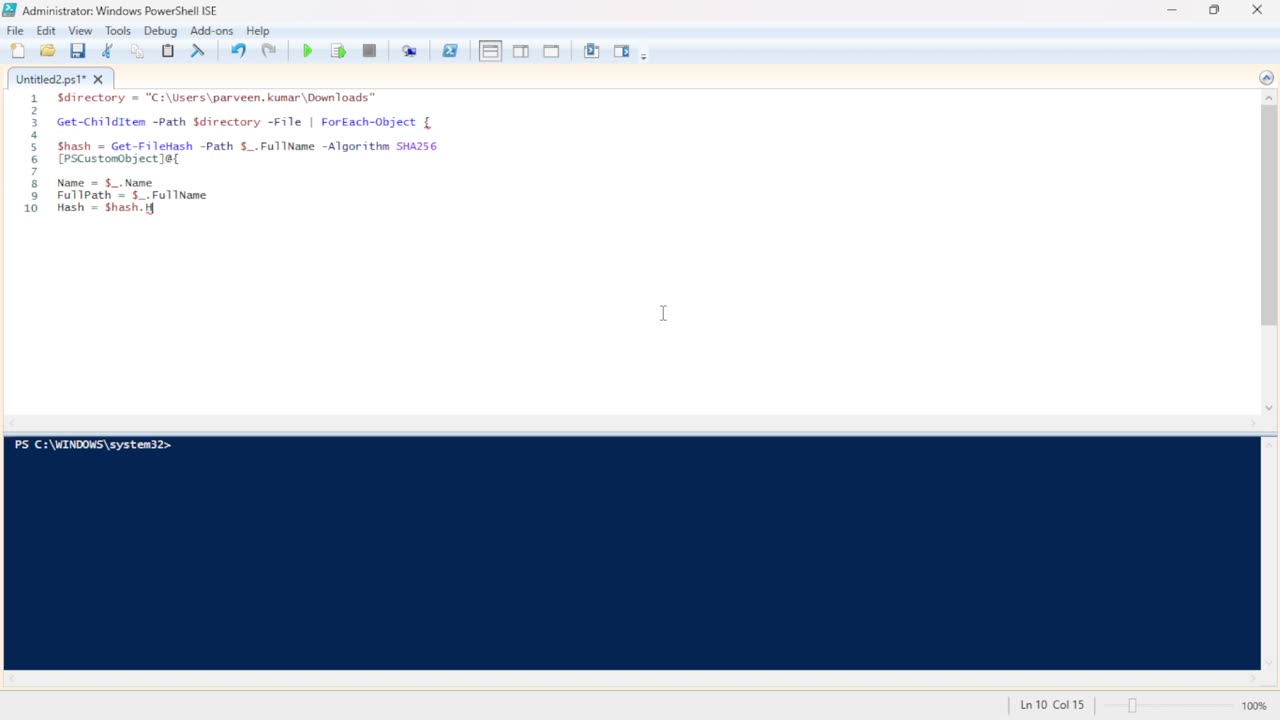Stop operation square icon
This screenshot has height=720, width=1280.
pyautogui.click(x=369, y=51)
